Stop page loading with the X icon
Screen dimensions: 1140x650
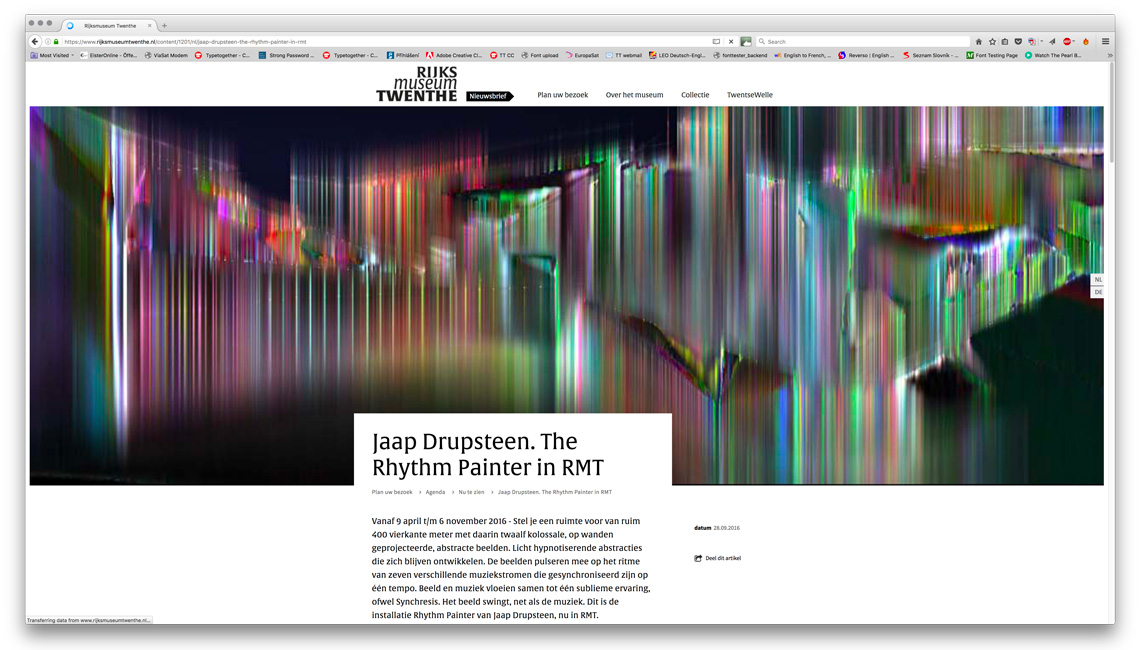[731, 41]
